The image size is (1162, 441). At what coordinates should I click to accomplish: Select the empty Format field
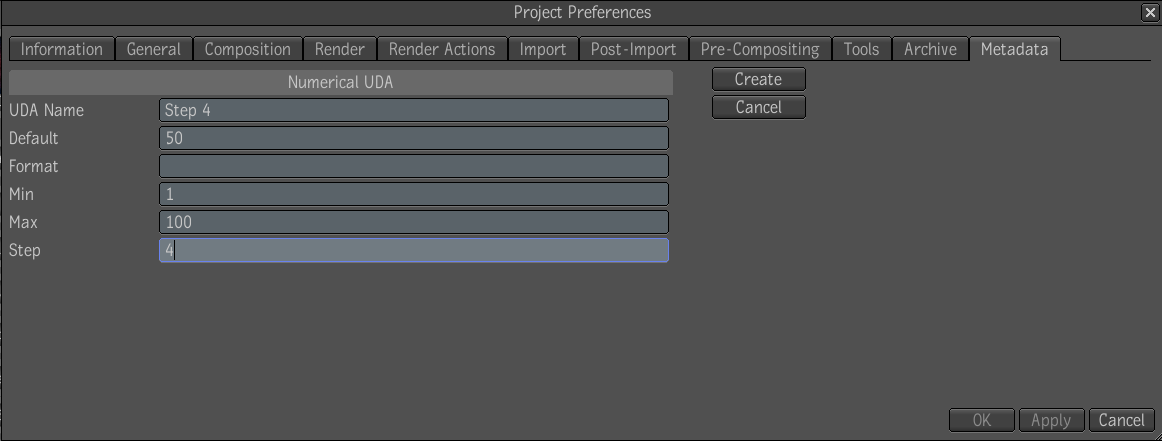click(x=414, y=166)
